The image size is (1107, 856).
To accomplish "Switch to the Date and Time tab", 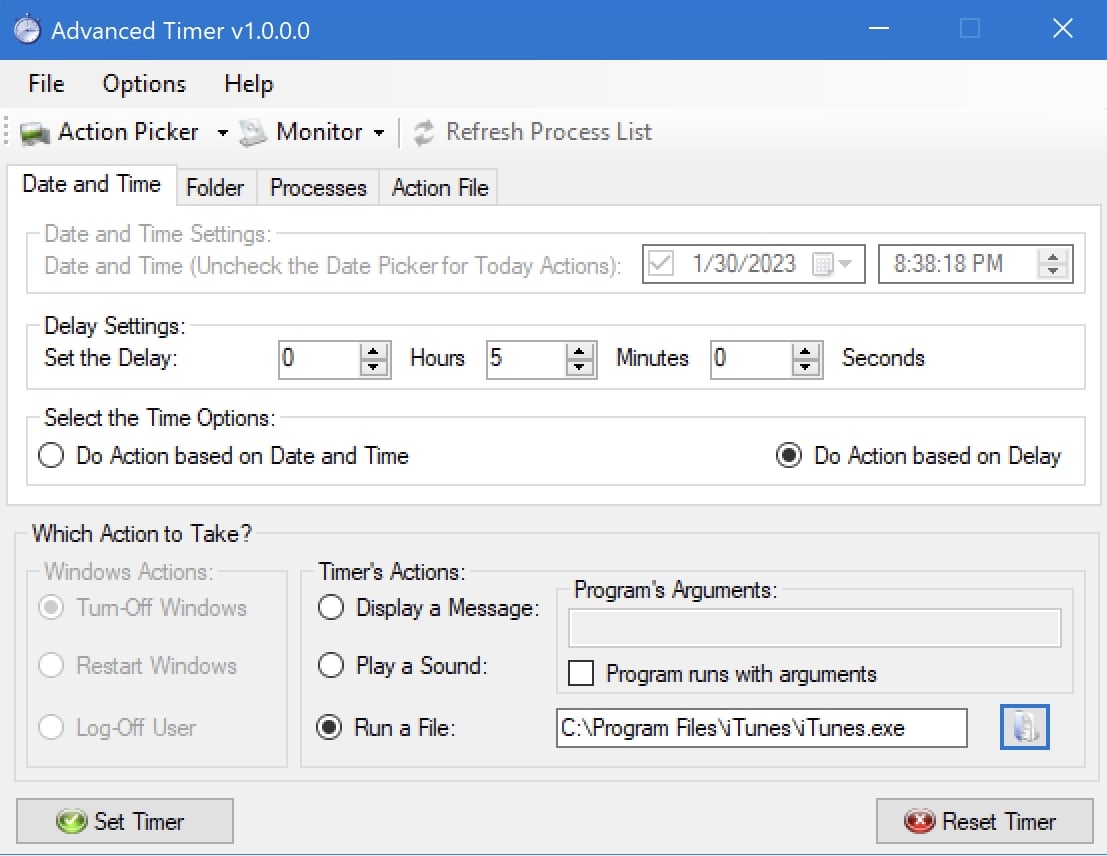I will point(92,184).
